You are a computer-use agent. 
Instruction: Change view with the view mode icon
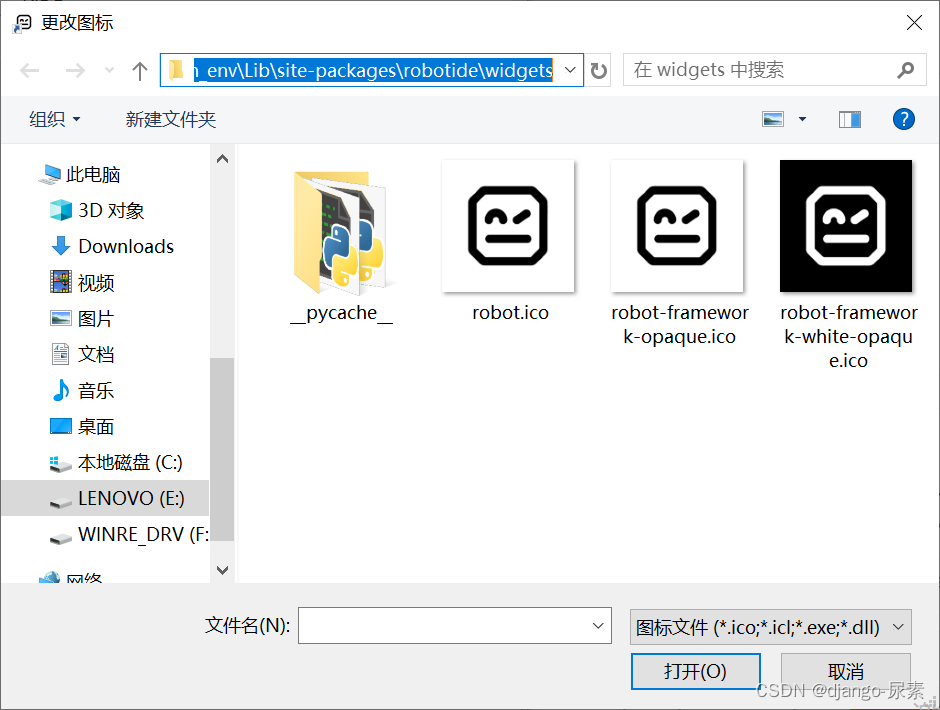(x=773, y=119)
